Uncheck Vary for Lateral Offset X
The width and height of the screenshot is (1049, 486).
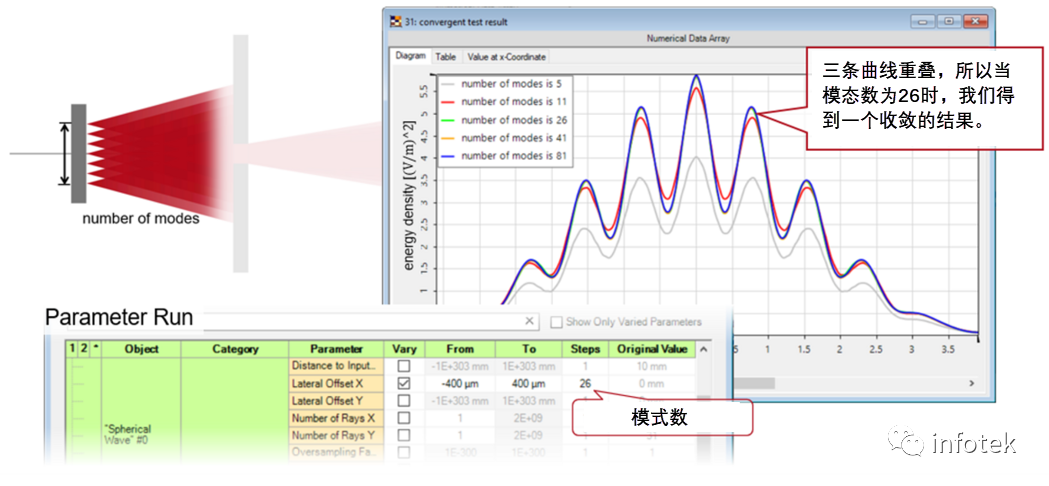[x=403, y=384]
